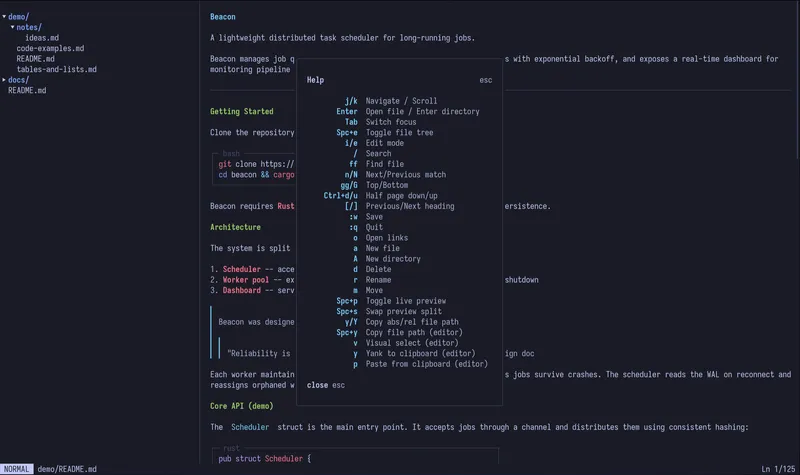Select the 'Find file' help entry
This screenshot has height=475, width=800.
[384, 164]
